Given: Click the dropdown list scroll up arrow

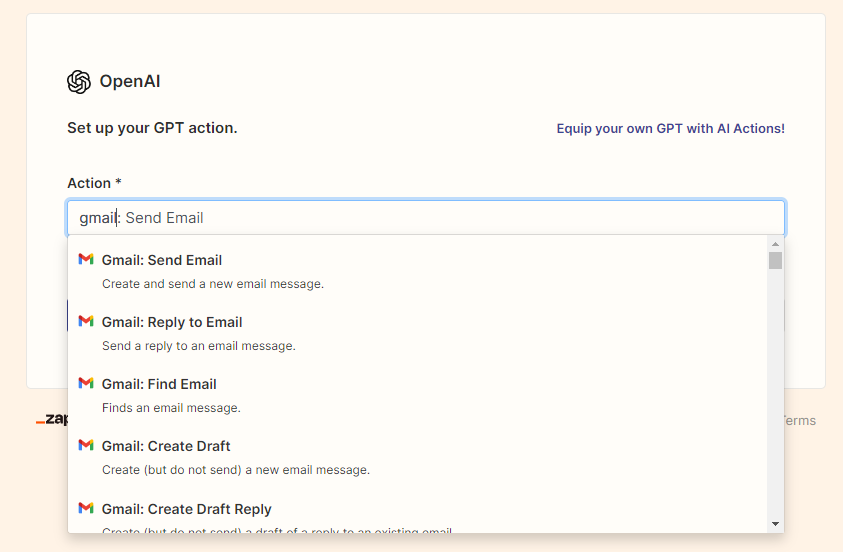Looking at the screenshot, I should point(775,244).
